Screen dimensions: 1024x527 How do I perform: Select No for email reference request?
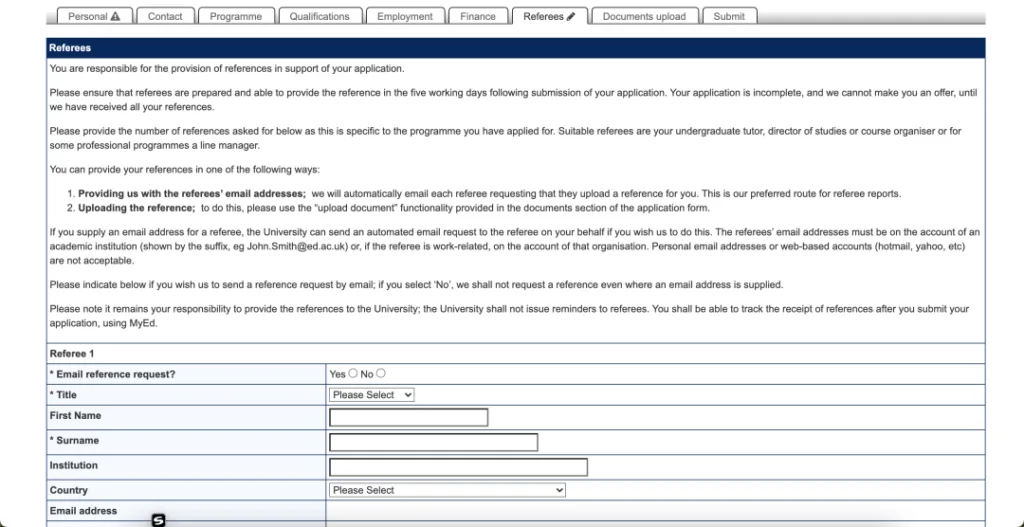[381, 374]
